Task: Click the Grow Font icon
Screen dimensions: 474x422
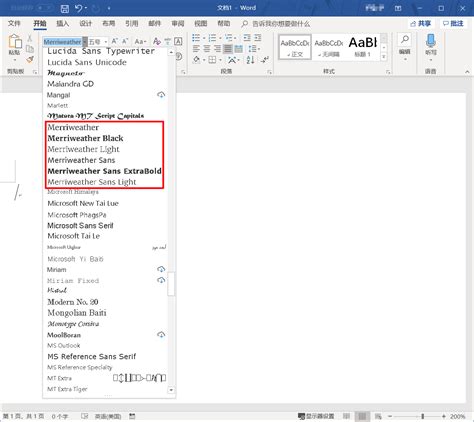Action: point(114,41)
